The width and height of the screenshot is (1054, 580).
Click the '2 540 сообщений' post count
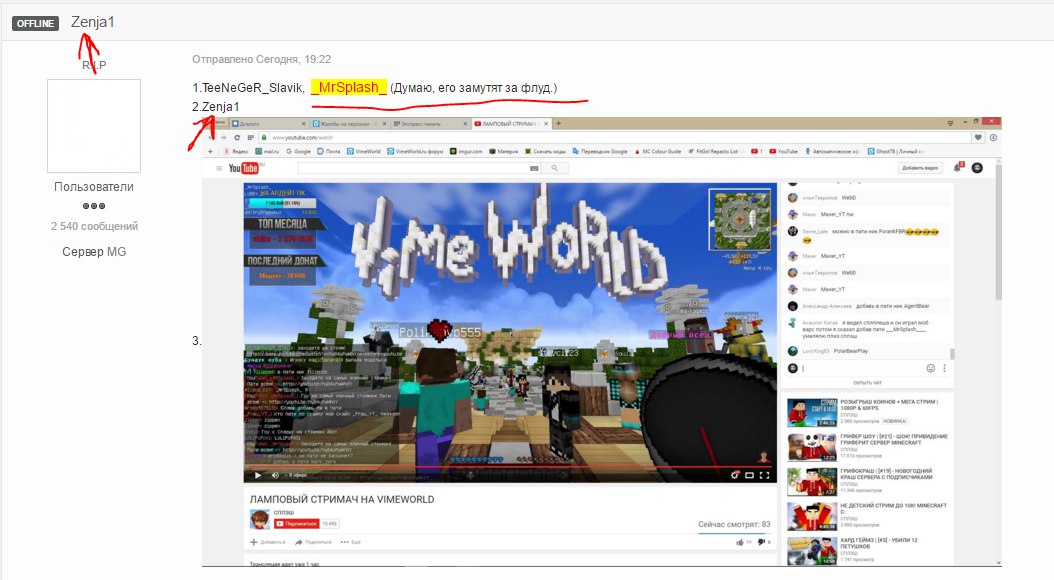[x=94, y=226]
